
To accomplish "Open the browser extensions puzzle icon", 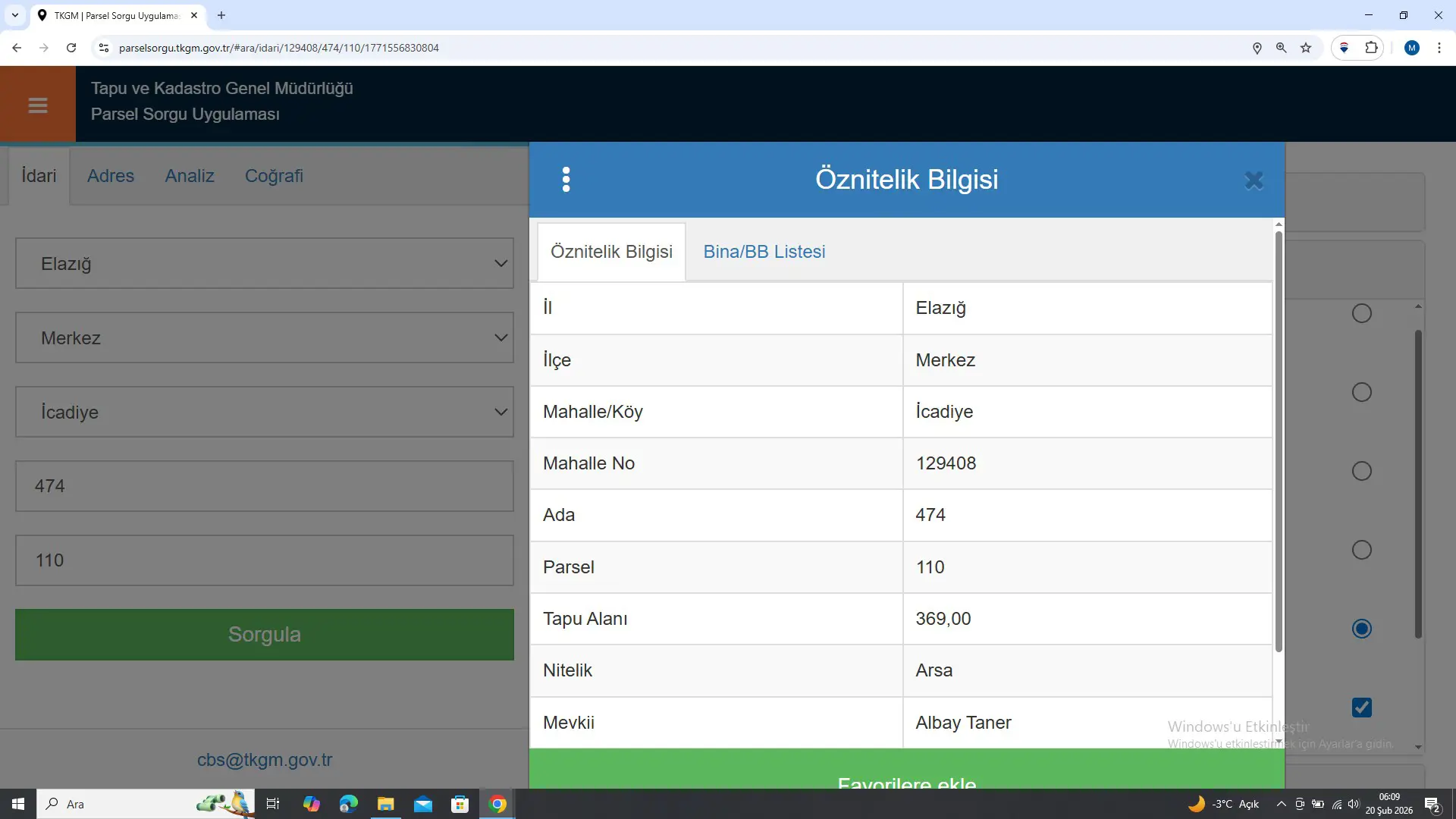I will coord(1371,48).
